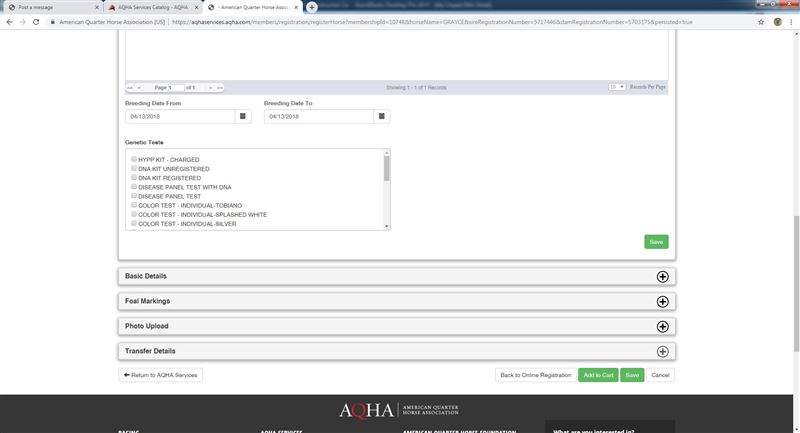The width and height of the screenshot is (800, 433).
Task: Expand the Photo Upload section
Action: pyautogui.click(x=662, y=326)
